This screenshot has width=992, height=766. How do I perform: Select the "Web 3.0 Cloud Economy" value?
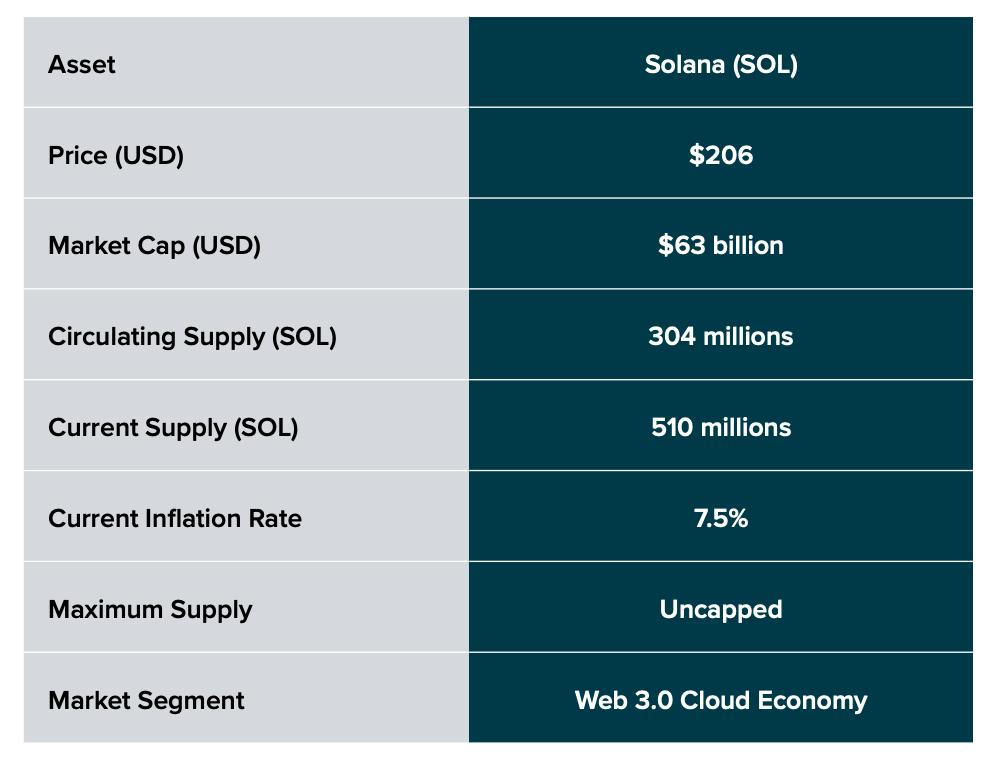point(720,701)
